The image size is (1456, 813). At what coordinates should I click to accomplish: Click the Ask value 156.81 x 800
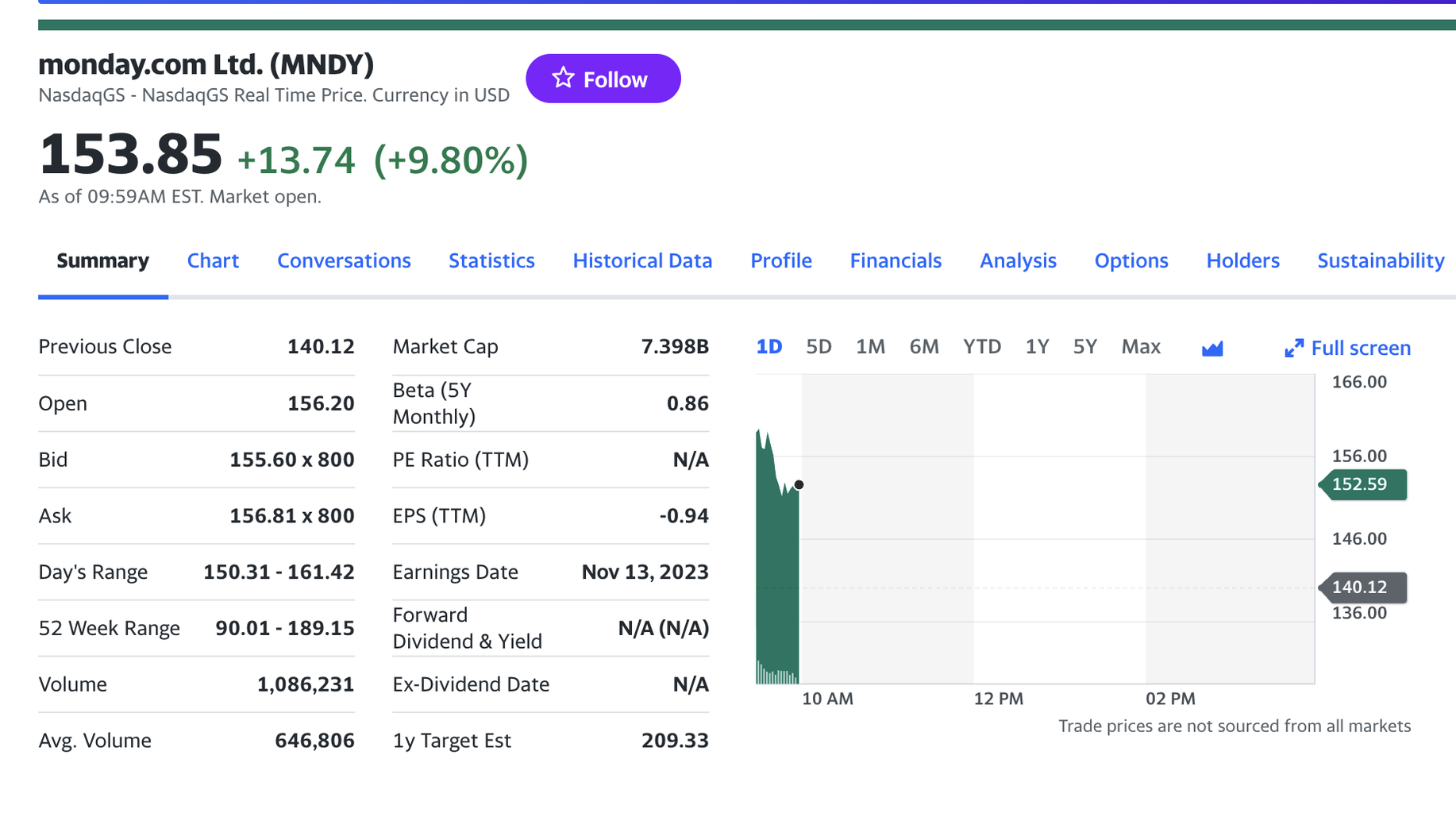[291, 516]
